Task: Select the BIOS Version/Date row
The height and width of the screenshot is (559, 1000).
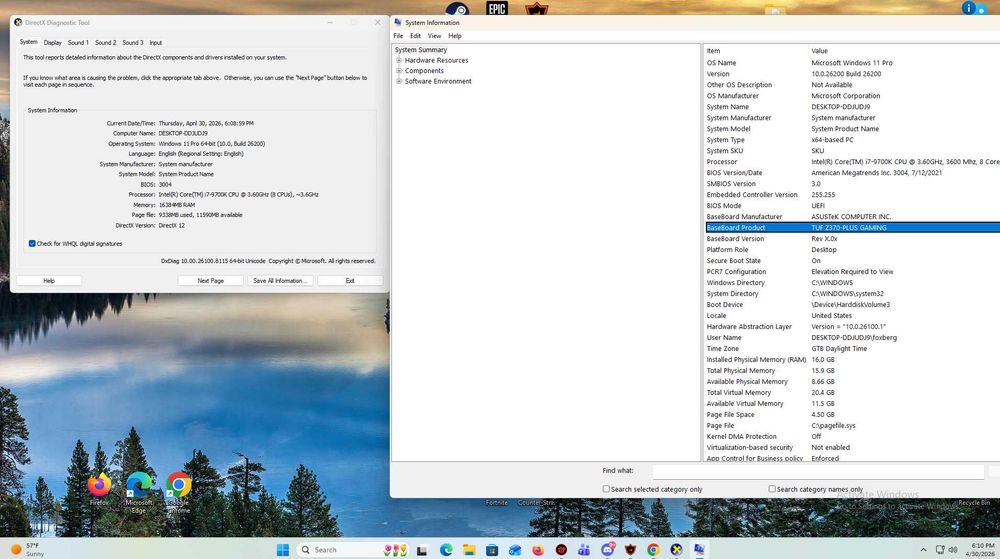Action: tap(853, 173)
